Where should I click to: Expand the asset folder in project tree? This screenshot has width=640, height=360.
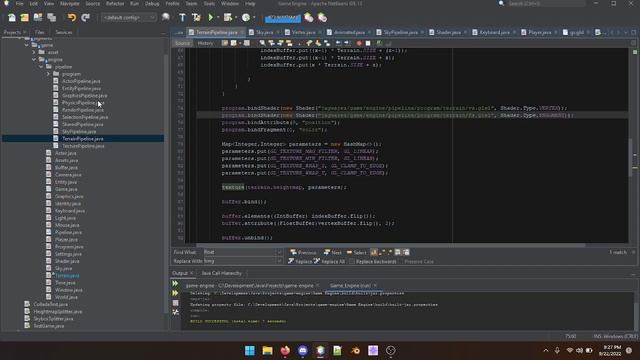34,52
